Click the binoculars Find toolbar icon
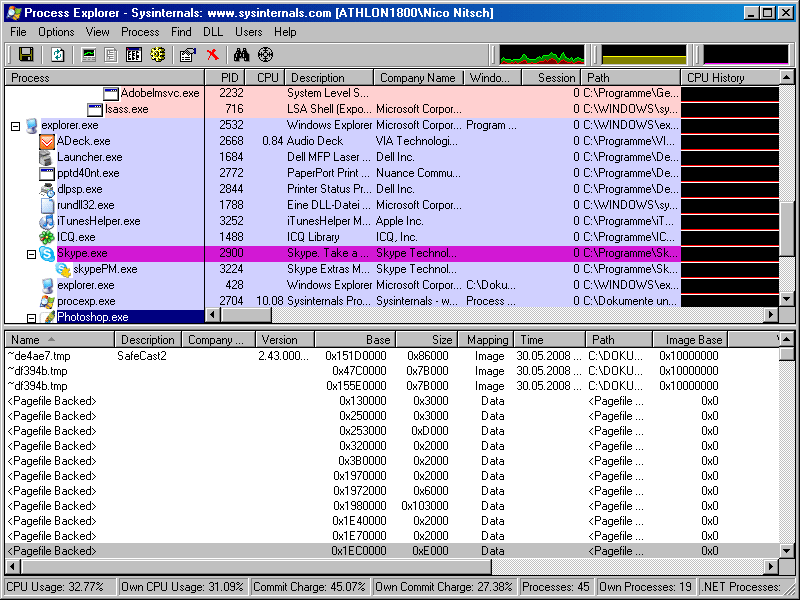The width and height of the screenshot is (800, 600). pos(241,55)
